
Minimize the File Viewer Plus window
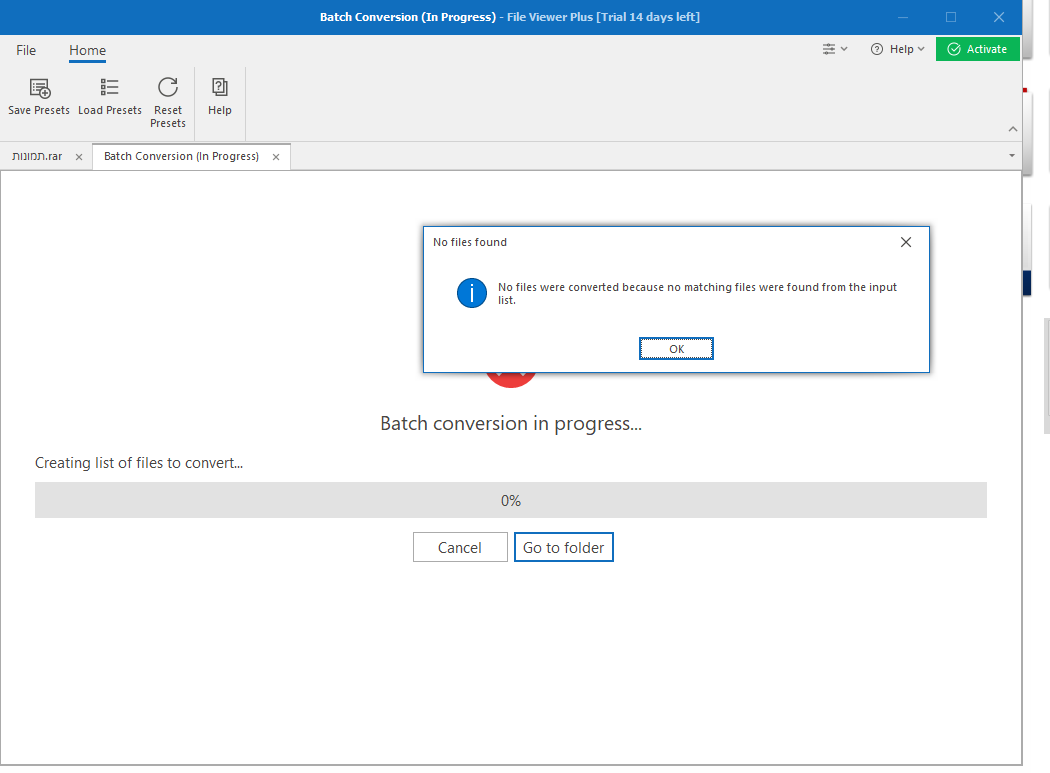point(903,17)
